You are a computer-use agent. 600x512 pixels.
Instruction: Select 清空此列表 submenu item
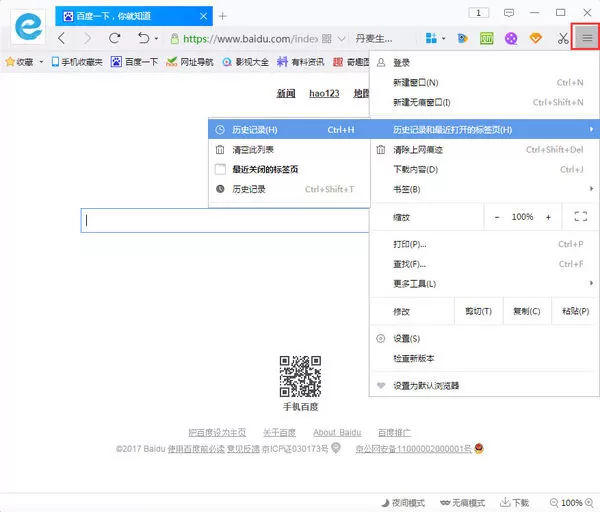[289, 150]
